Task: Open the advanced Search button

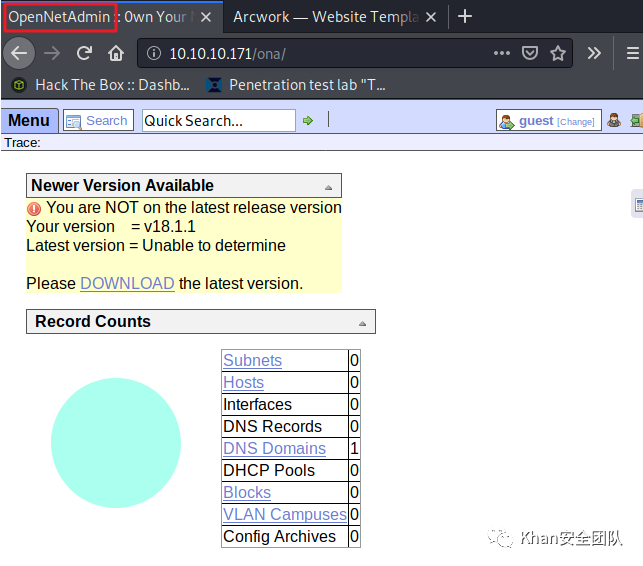Action: coord(98,121)
